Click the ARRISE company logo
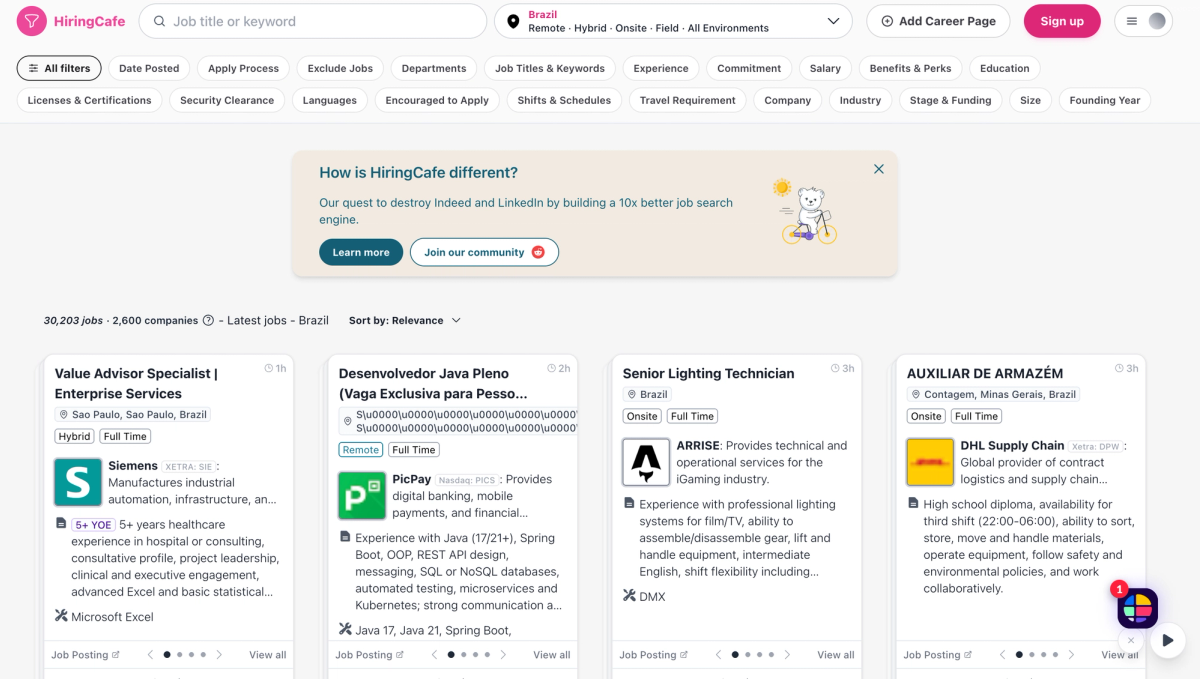The width and height of the screenshot is (1200, 679). coord(646,462)
